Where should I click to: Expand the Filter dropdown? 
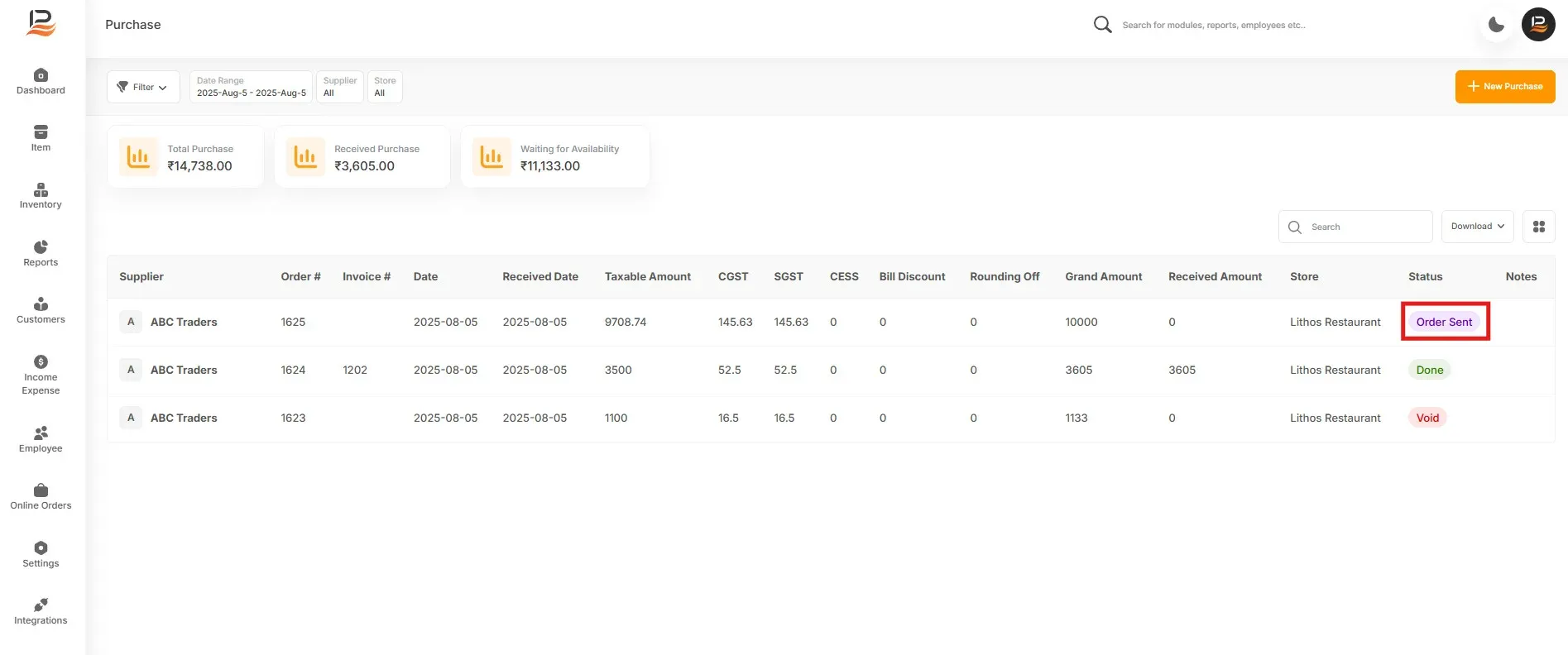pyautogui.click(x=143, y=87)
